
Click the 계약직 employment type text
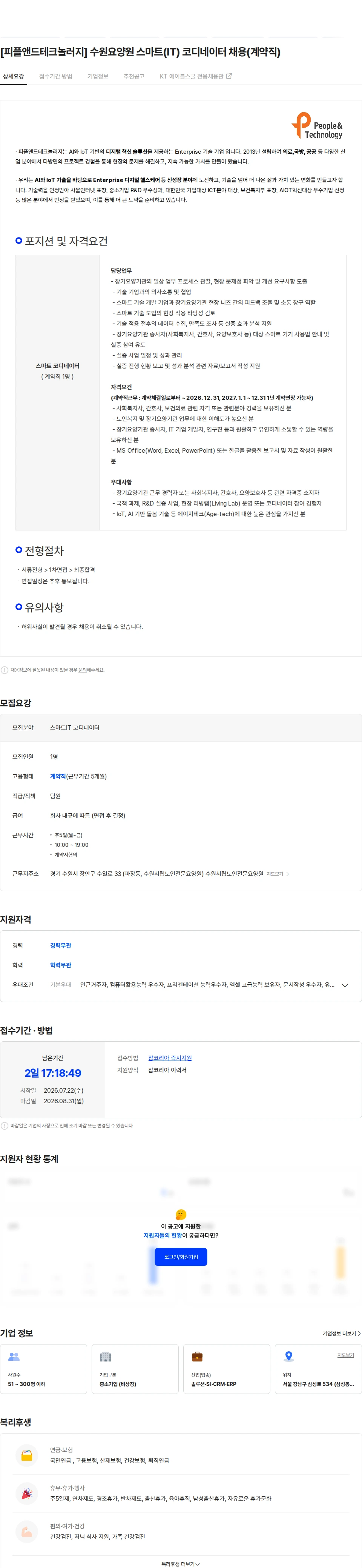pyautogui.click(x=58, y=776)
